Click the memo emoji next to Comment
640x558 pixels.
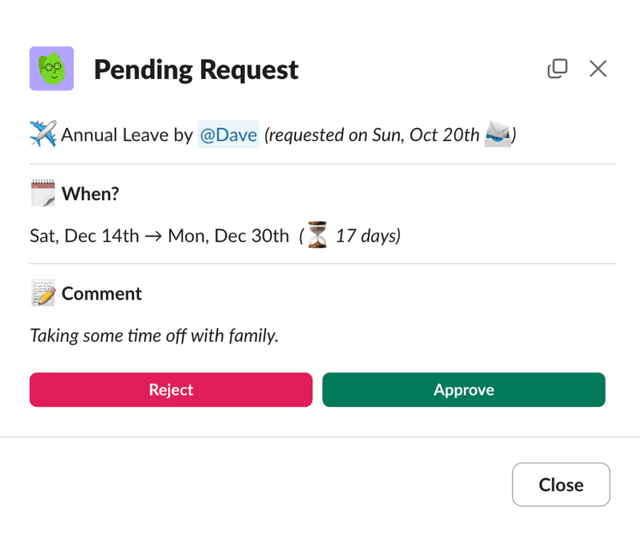[x=43, y=293]
